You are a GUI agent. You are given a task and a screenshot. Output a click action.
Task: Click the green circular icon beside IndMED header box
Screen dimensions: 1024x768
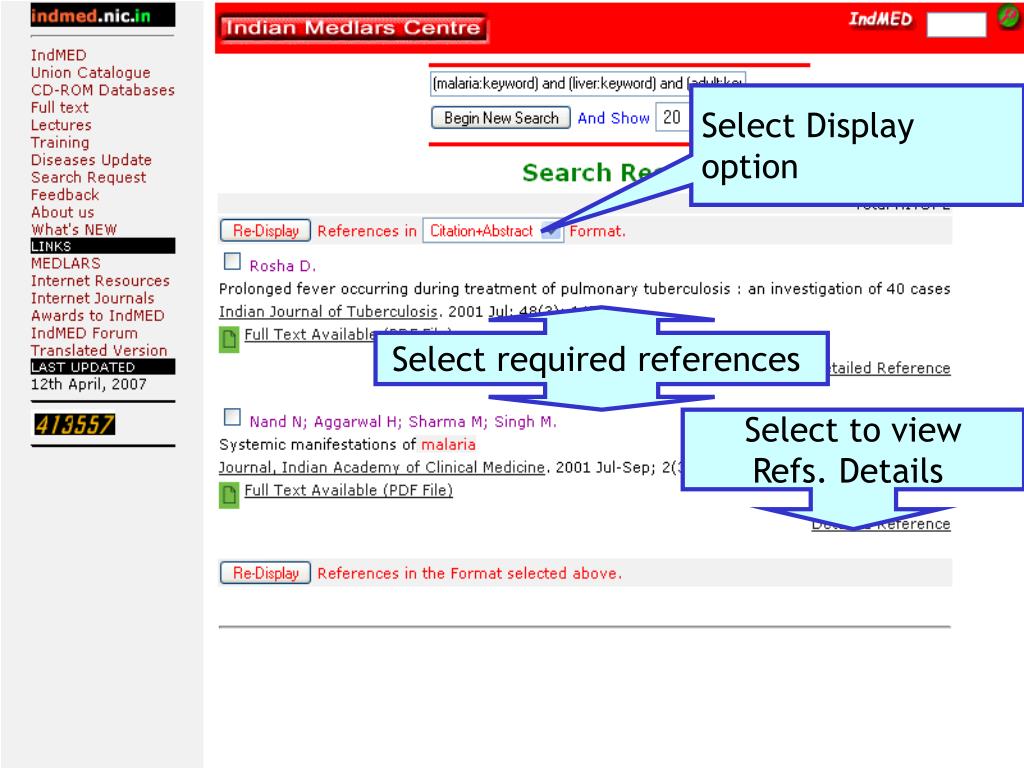(1009, 16)
